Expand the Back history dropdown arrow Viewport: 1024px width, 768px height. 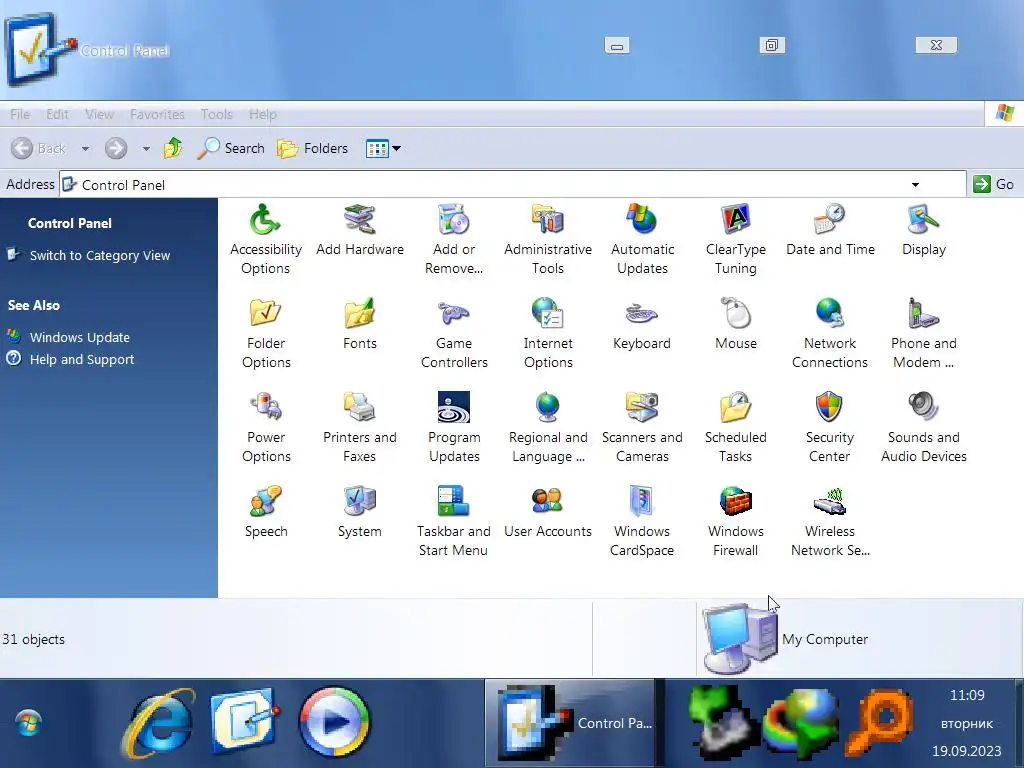click(x=86, y=149)
